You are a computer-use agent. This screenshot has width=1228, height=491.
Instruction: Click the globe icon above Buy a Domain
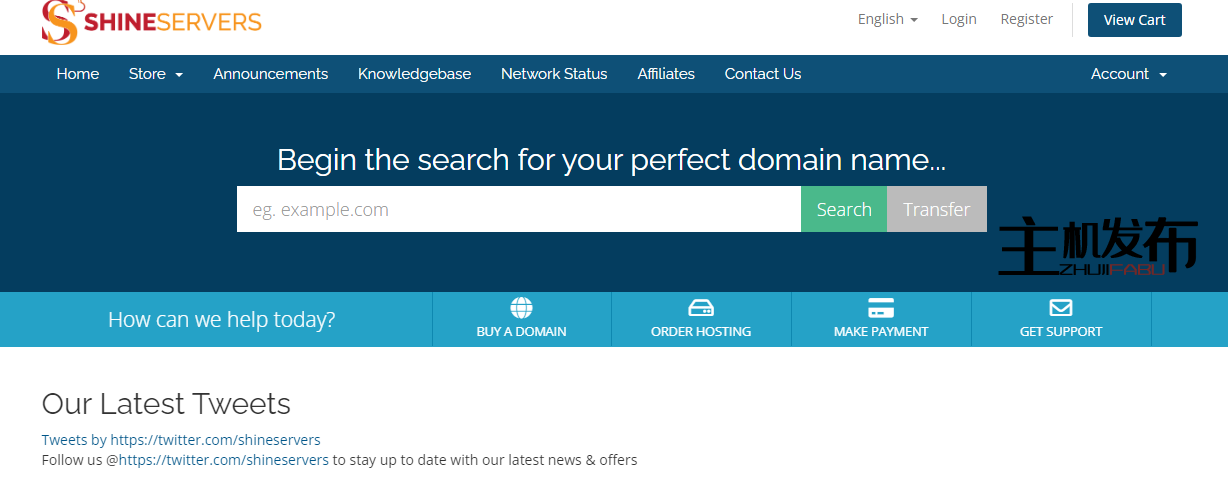click(x=521, y=308)
